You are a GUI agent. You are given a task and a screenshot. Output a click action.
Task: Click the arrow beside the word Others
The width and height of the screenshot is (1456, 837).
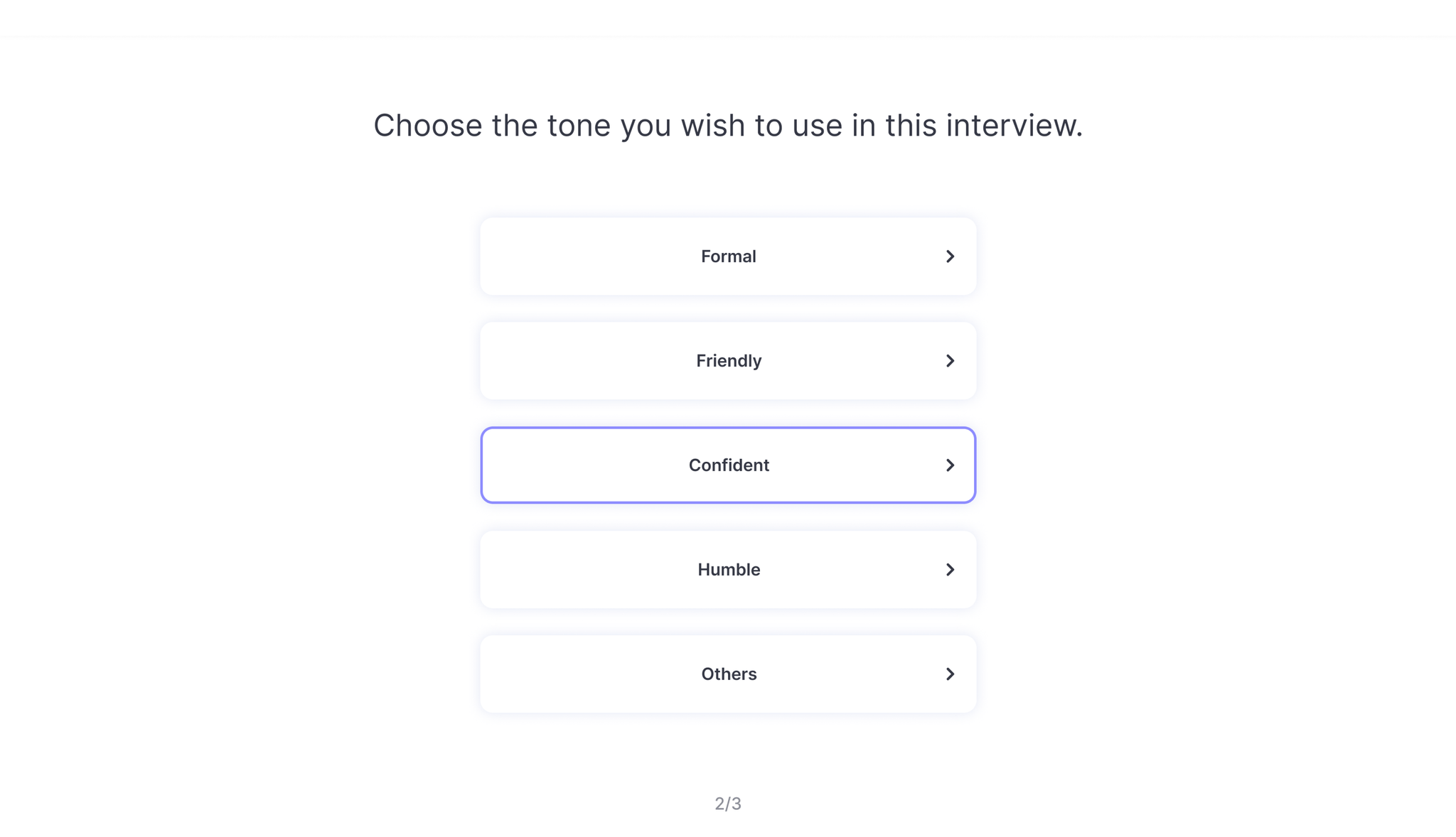pos(951,674)
